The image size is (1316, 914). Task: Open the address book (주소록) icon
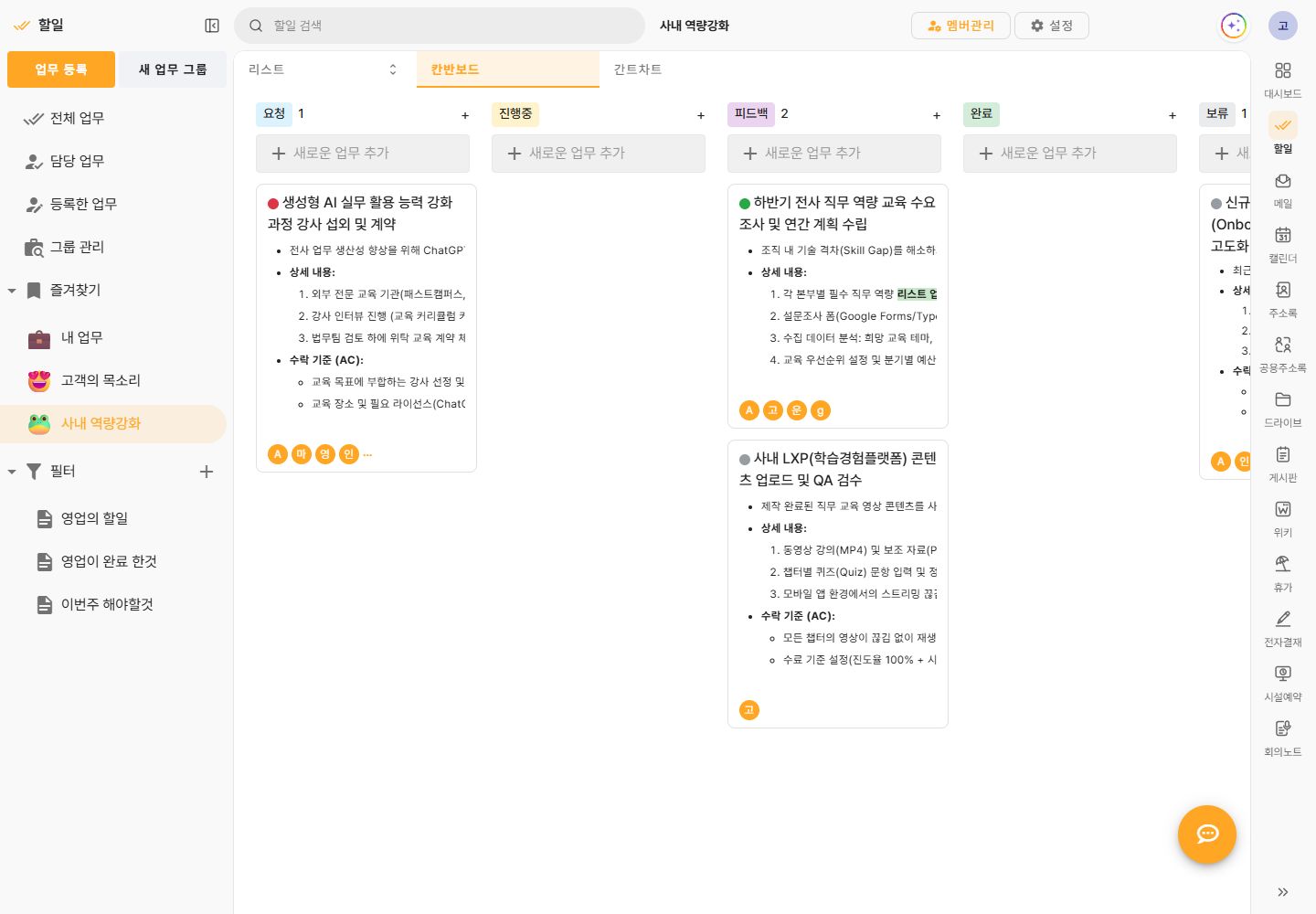1283,290
